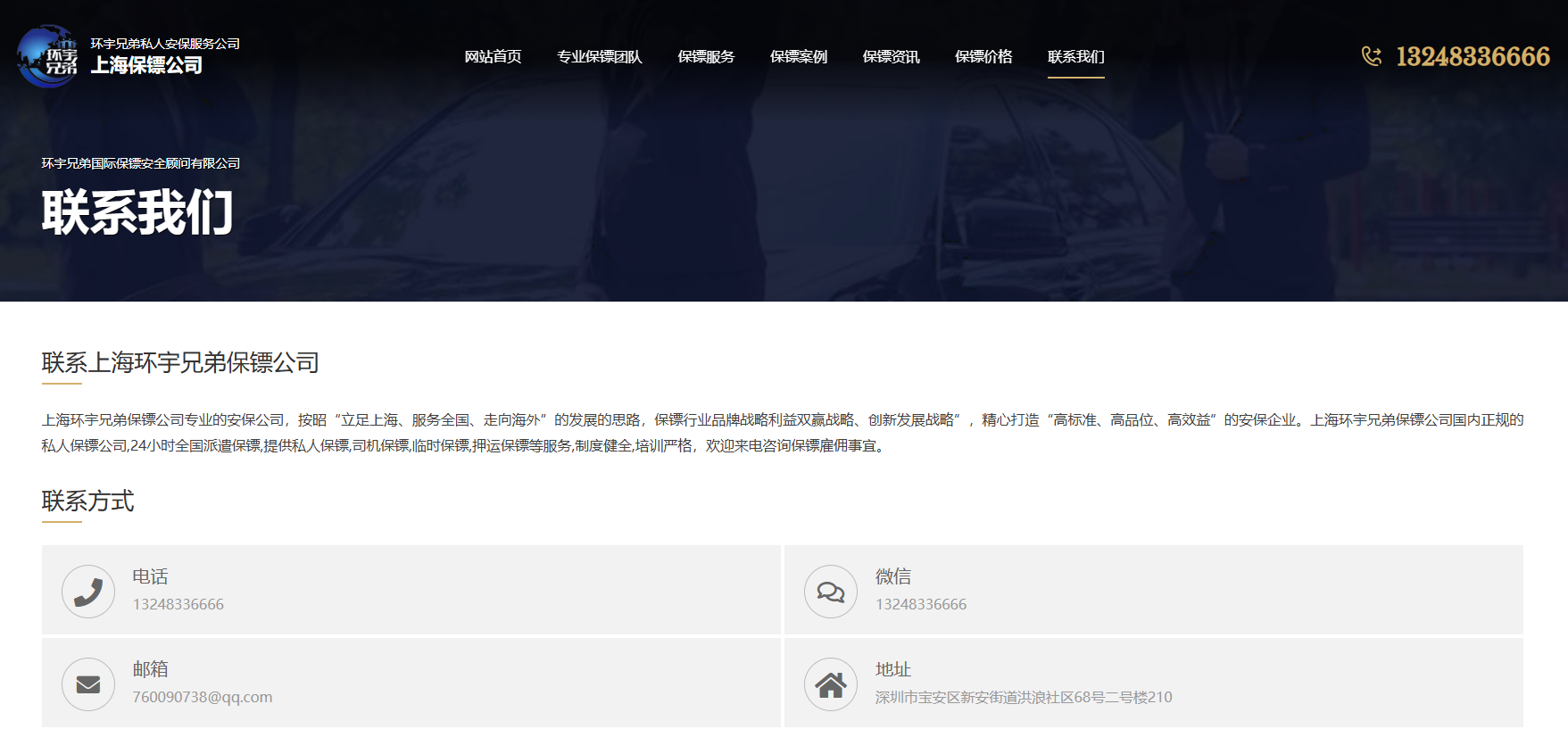The height and width of the screenshot is (754, 1568).
Task: Click the WeChat chat bubble icon
Action: [831, 592]
